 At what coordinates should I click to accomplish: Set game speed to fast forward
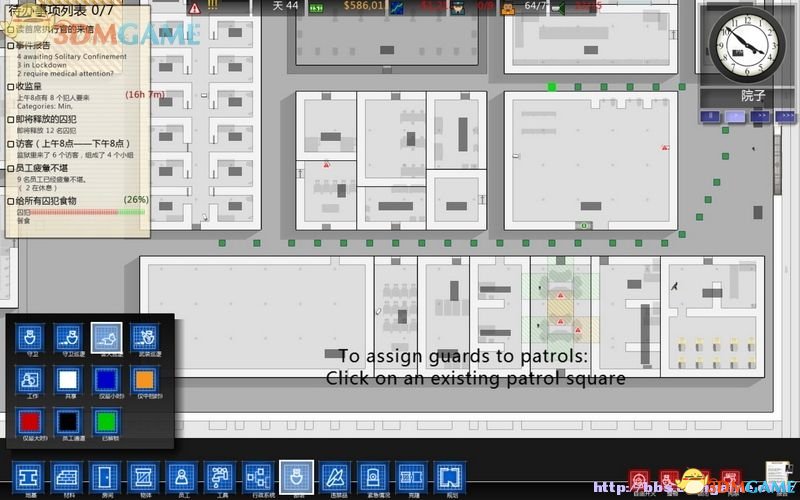761,116
